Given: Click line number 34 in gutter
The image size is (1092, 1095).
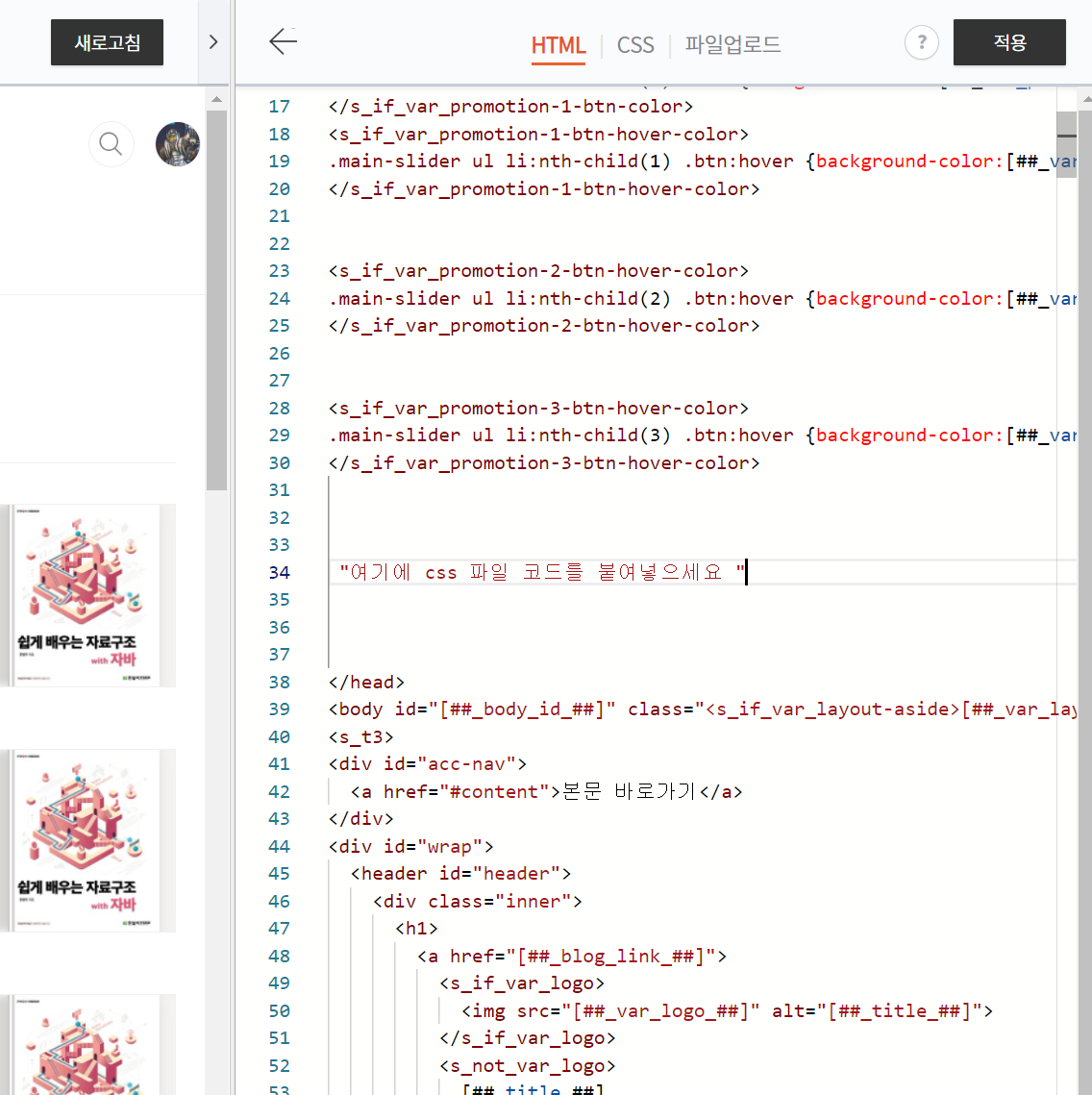Looking at the screenshot, I should (x=280, y=573).
